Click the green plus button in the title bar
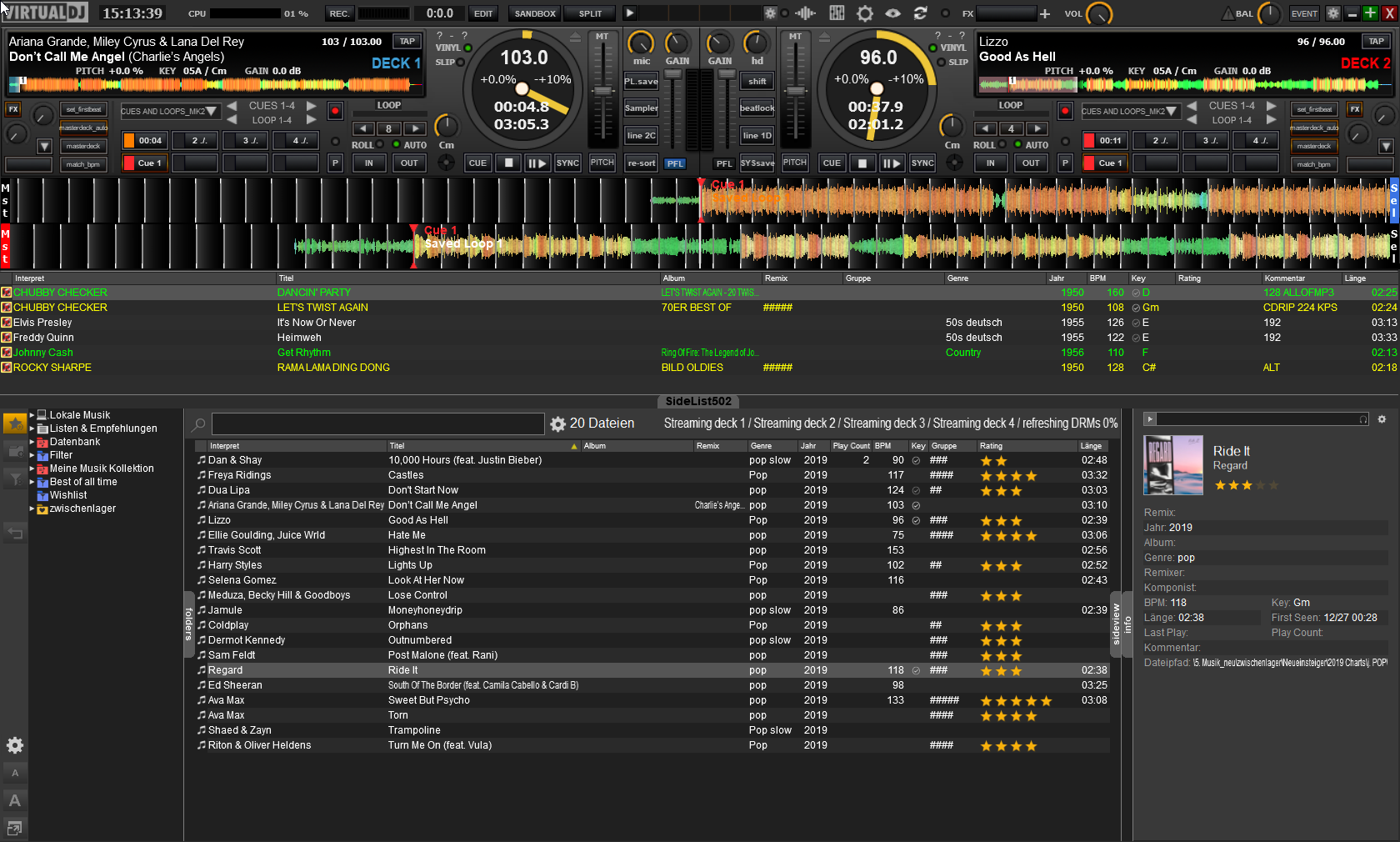The image size is (1400, 842). pyautogui.click(x=1370, y=13)
